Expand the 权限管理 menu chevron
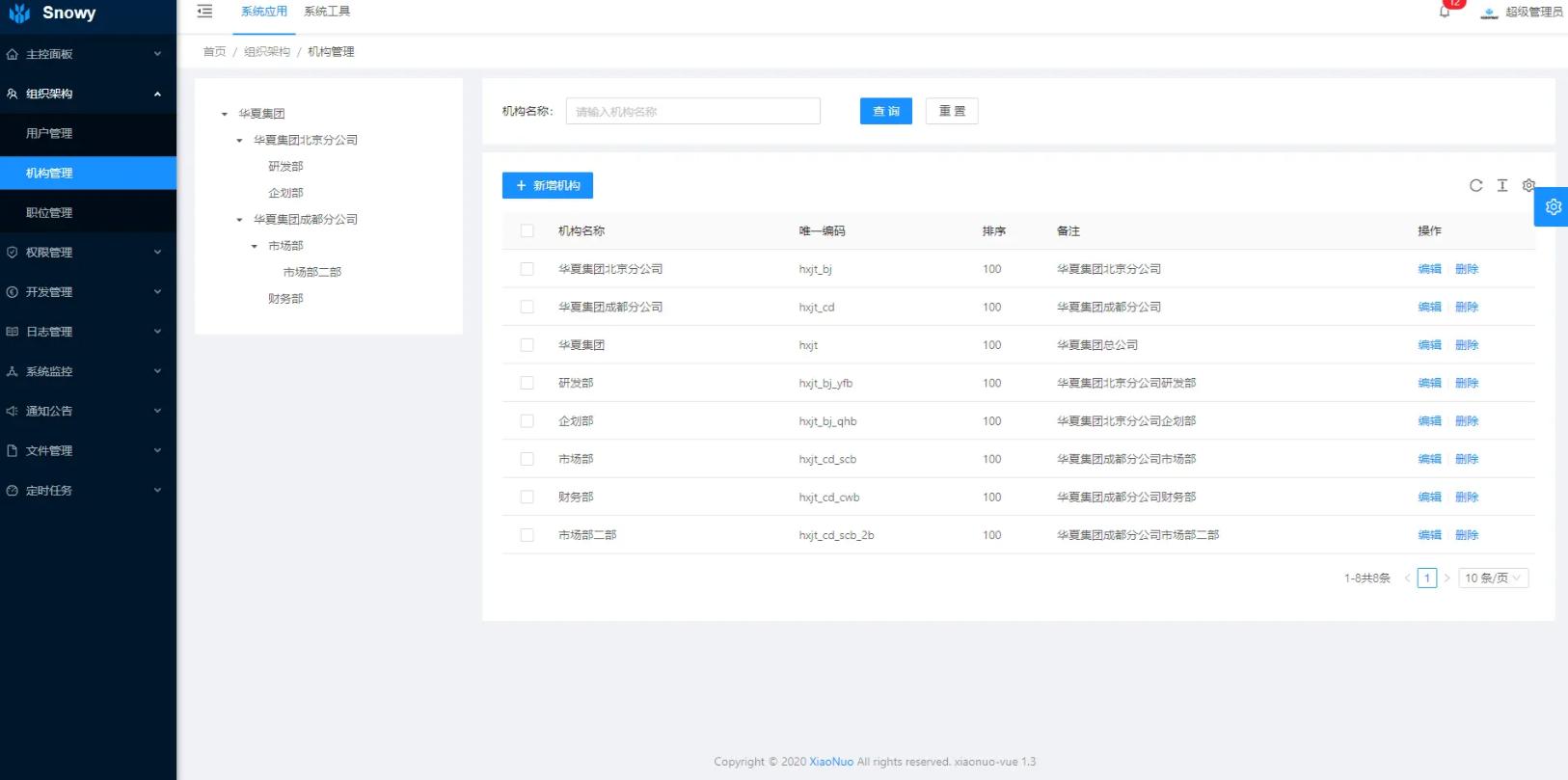This screenshot has height=780, width=1568. pos(157,252)
